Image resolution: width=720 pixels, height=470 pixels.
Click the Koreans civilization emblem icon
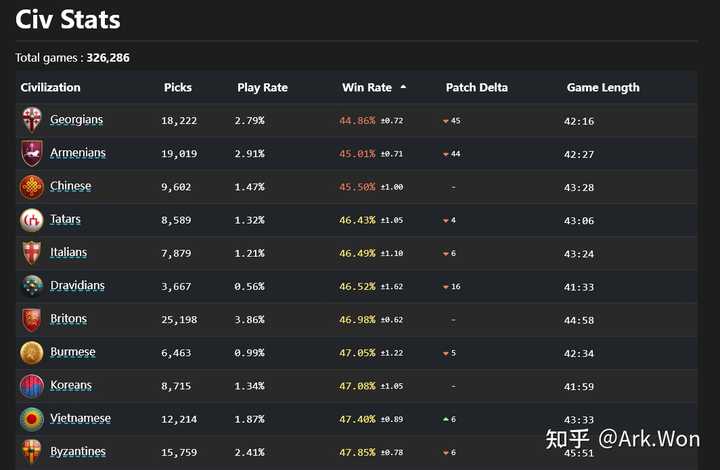(x=32, y=386)
